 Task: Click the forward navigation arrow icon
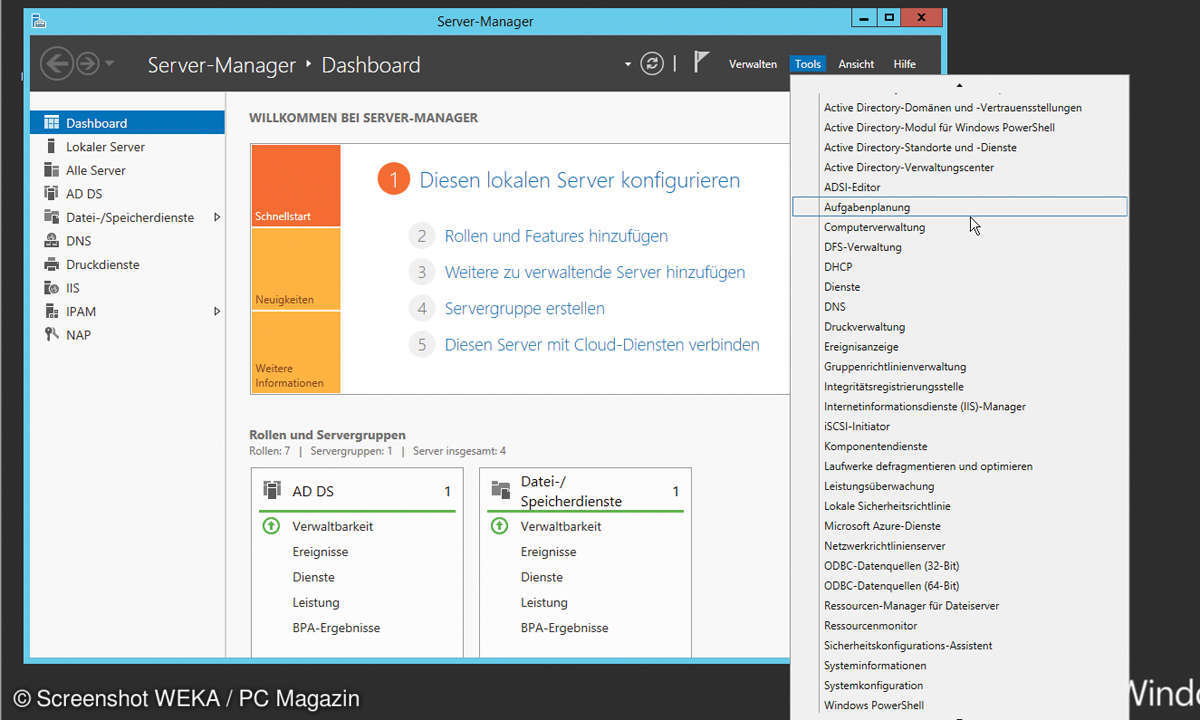click(x=88, y=64)
